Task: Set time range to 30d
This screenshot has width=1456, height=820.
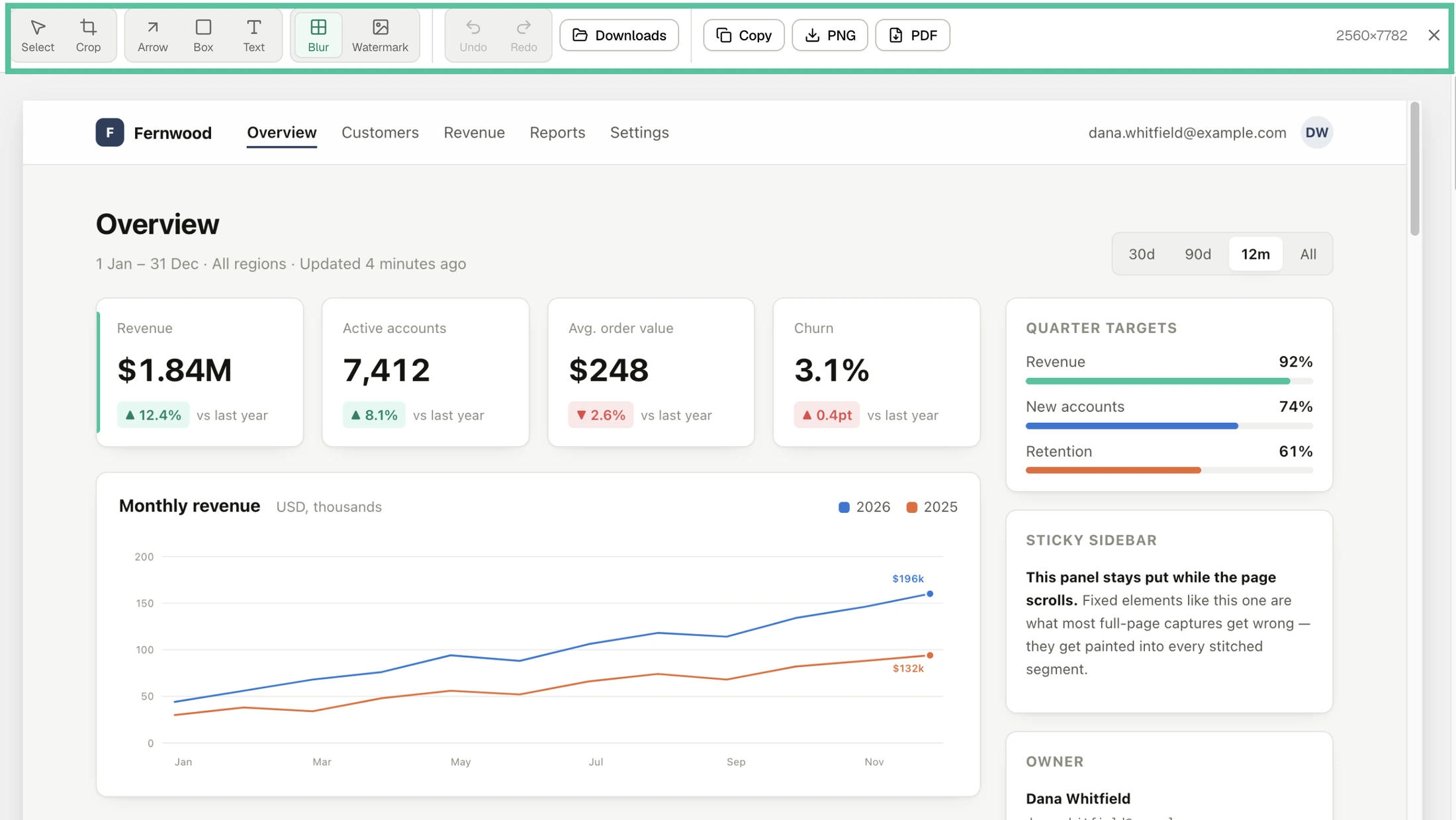Action: pos(1142,254)
